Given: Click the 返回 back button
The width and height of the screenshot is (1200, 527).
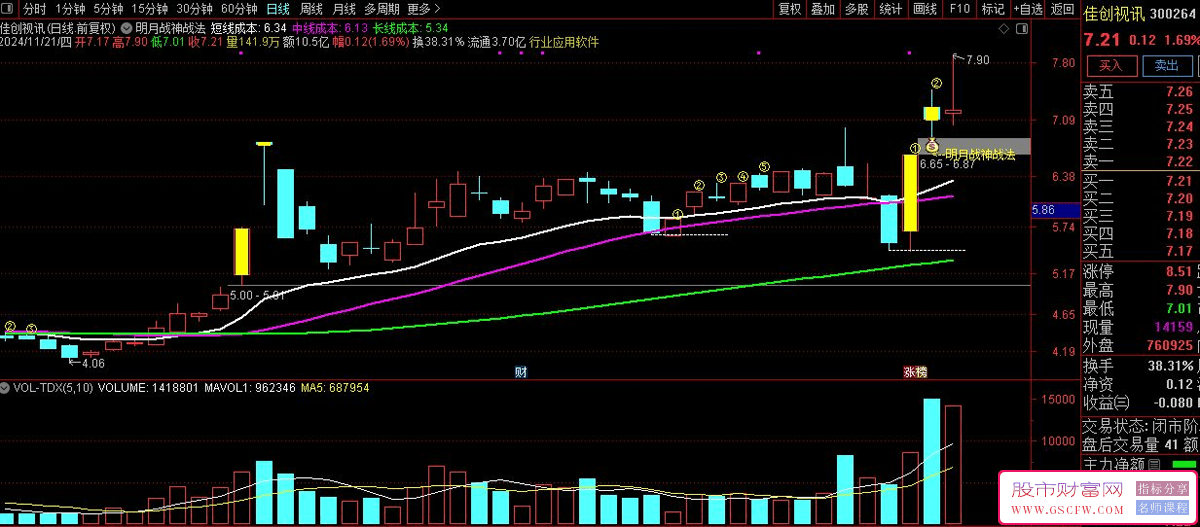Looking at the screenshot, I should tap(1062, 9).
